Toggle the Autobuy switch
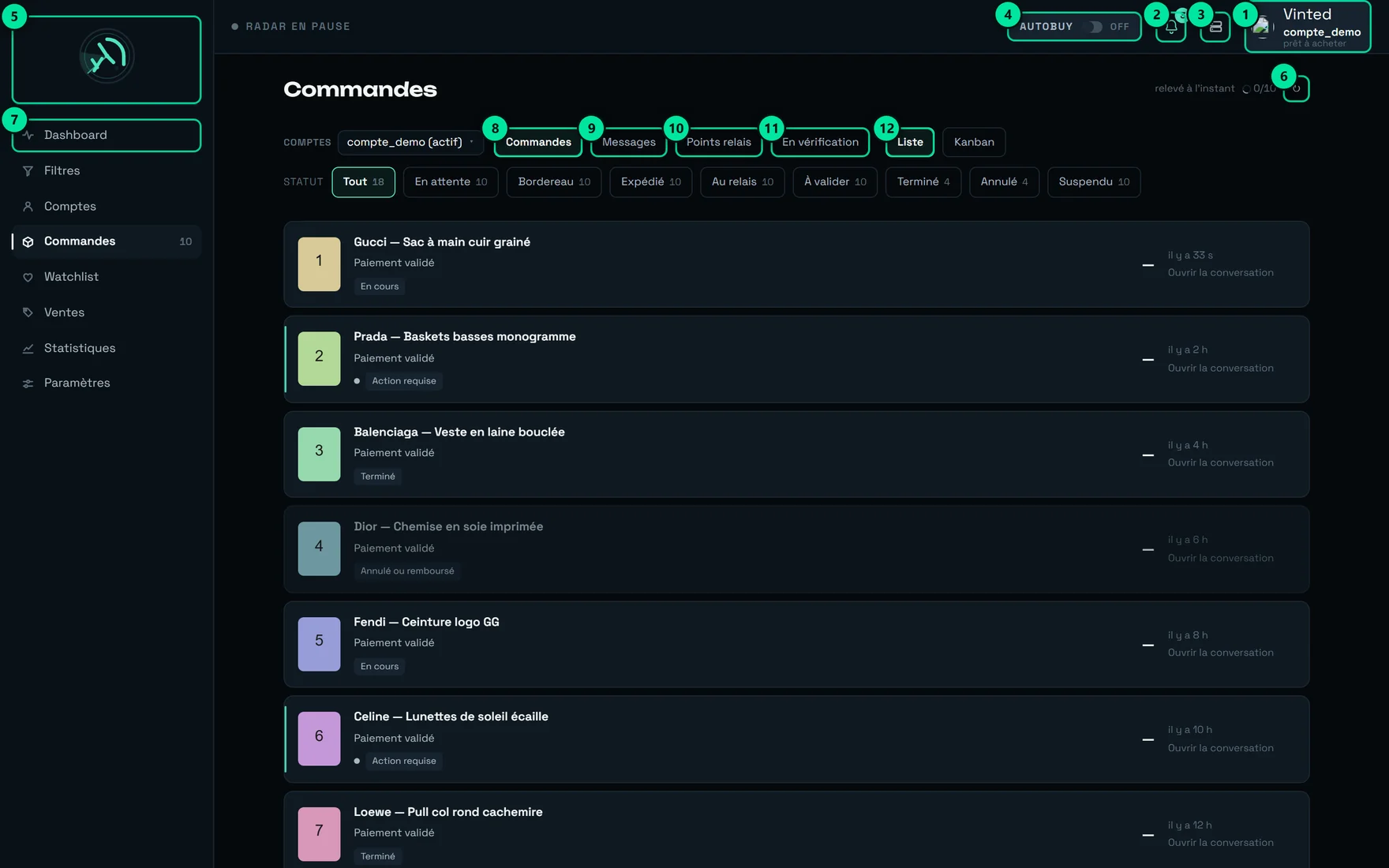This screenshot has height=868, width=1389. point(1095,27)
